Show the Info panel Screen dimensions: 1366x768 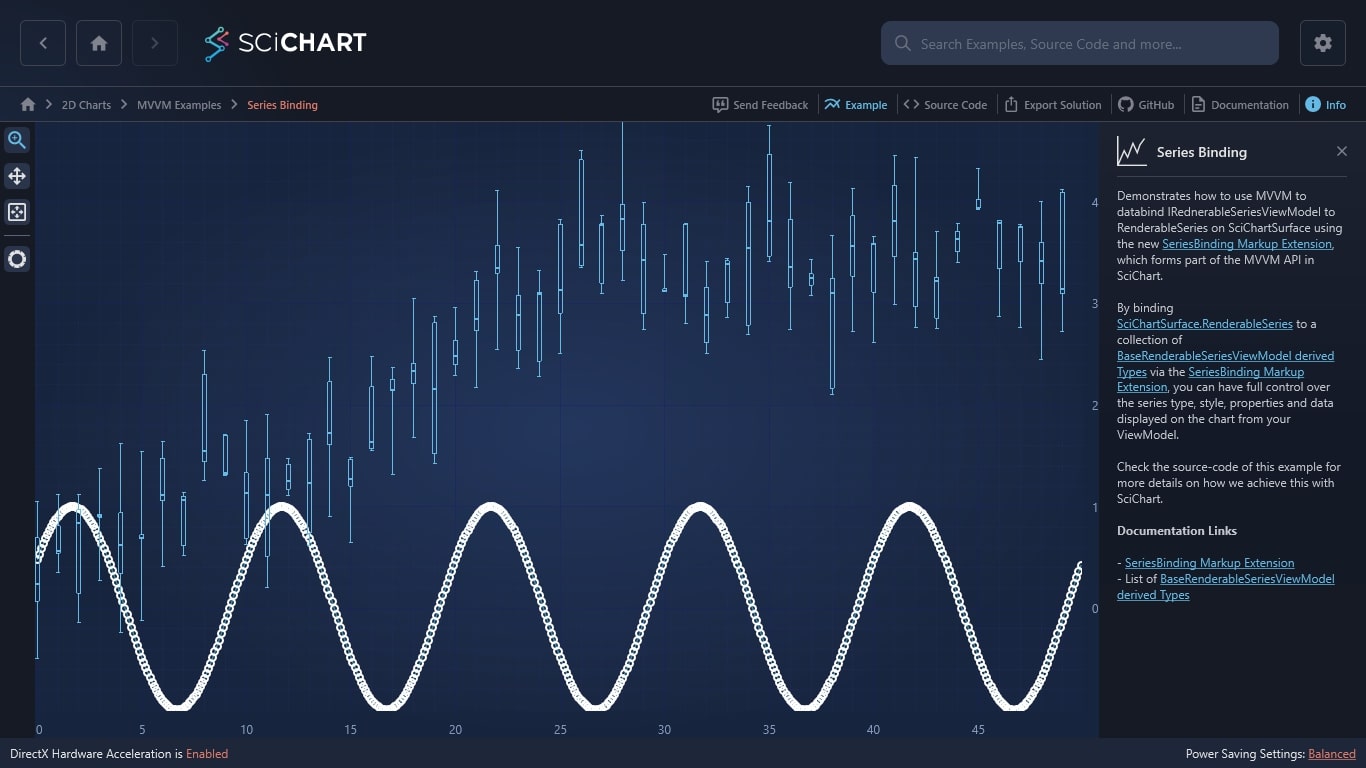pos(1326,104)
